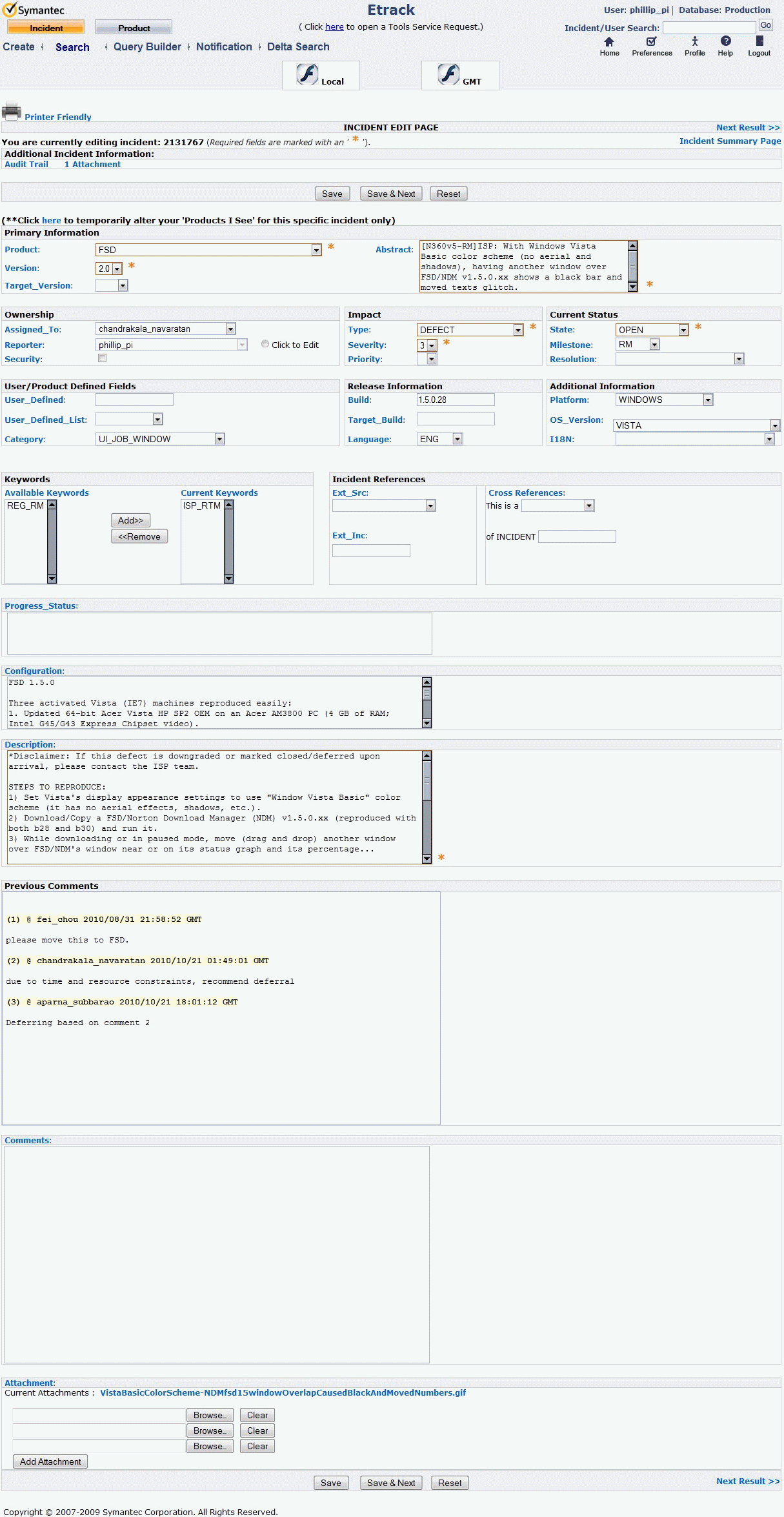Open the I18N dropdown
The height and width of the screenshot is (1517, 784).
click(695, 439)
